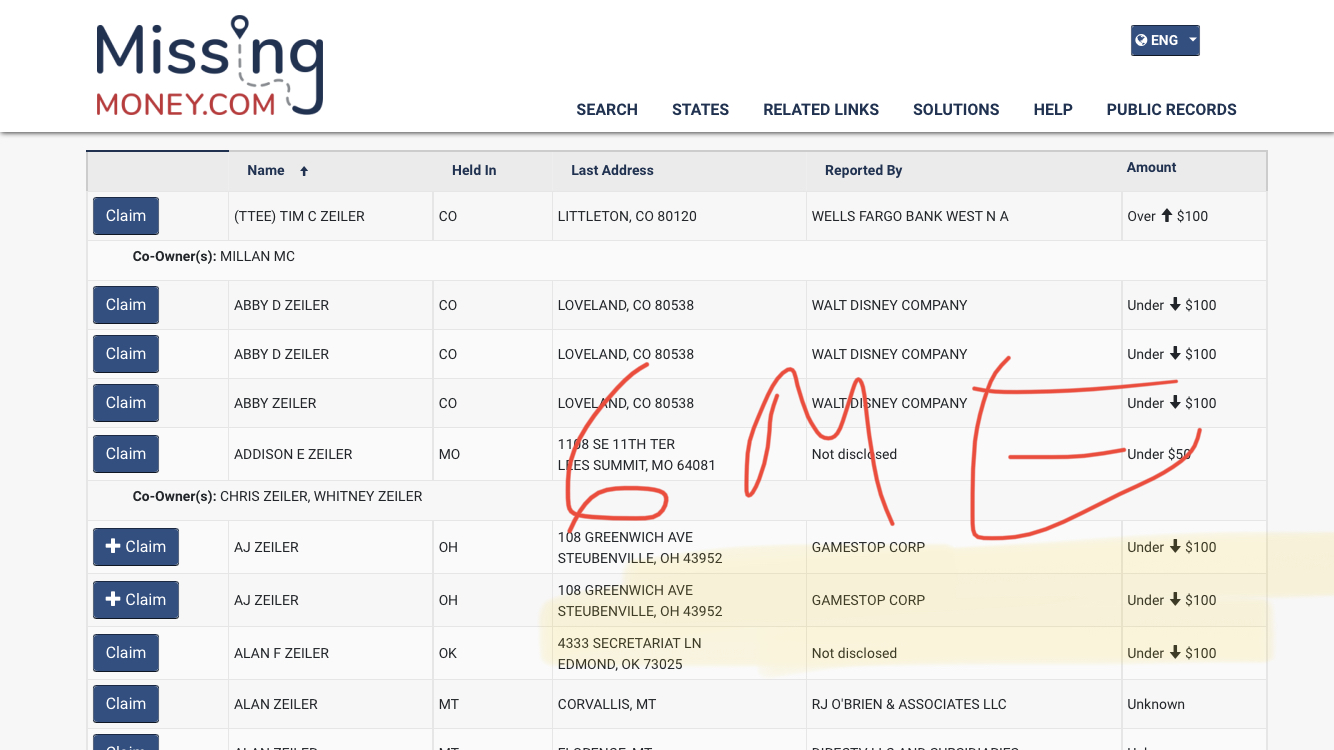1334x750 pixels.
Task: Click the globe icon in language button
Action: [1142, 41]
